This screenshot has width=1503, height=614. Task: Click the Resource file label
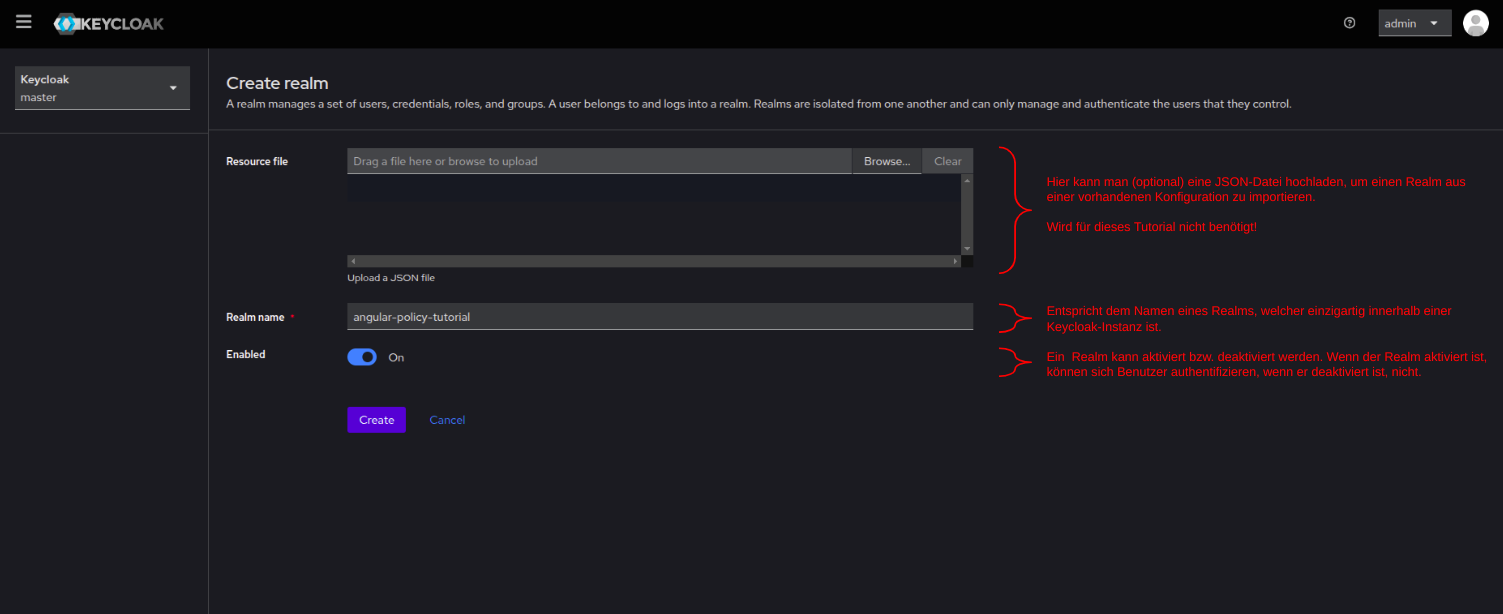[x=257, y=161]
